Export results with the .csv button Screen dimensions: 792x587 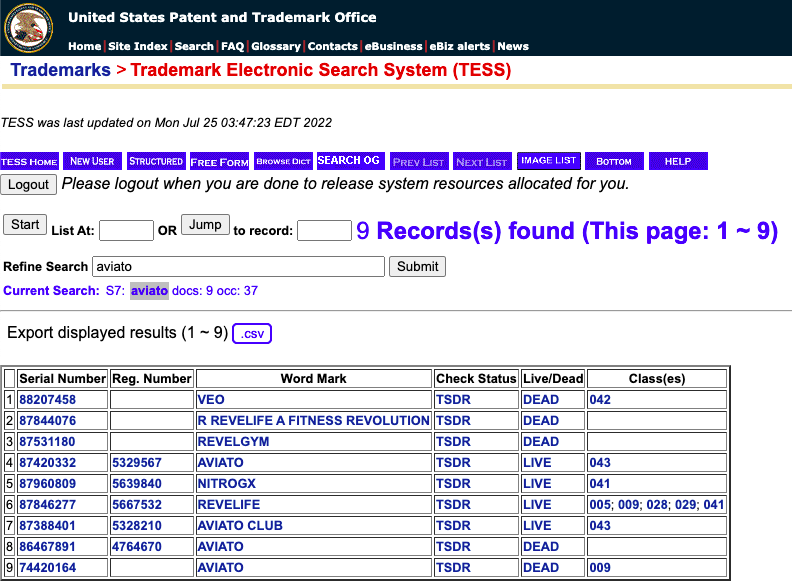(252, 333)
